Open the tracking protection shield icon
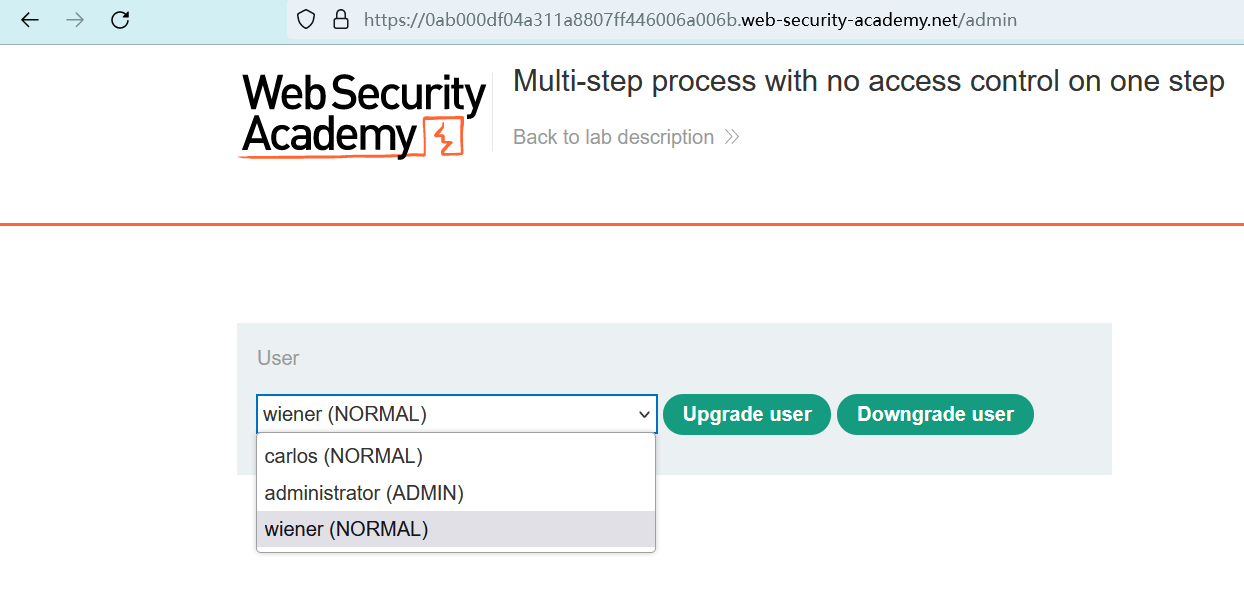The height and width of the screenshot is (608, 1244). pyautogui.click(x=306, y=20)
